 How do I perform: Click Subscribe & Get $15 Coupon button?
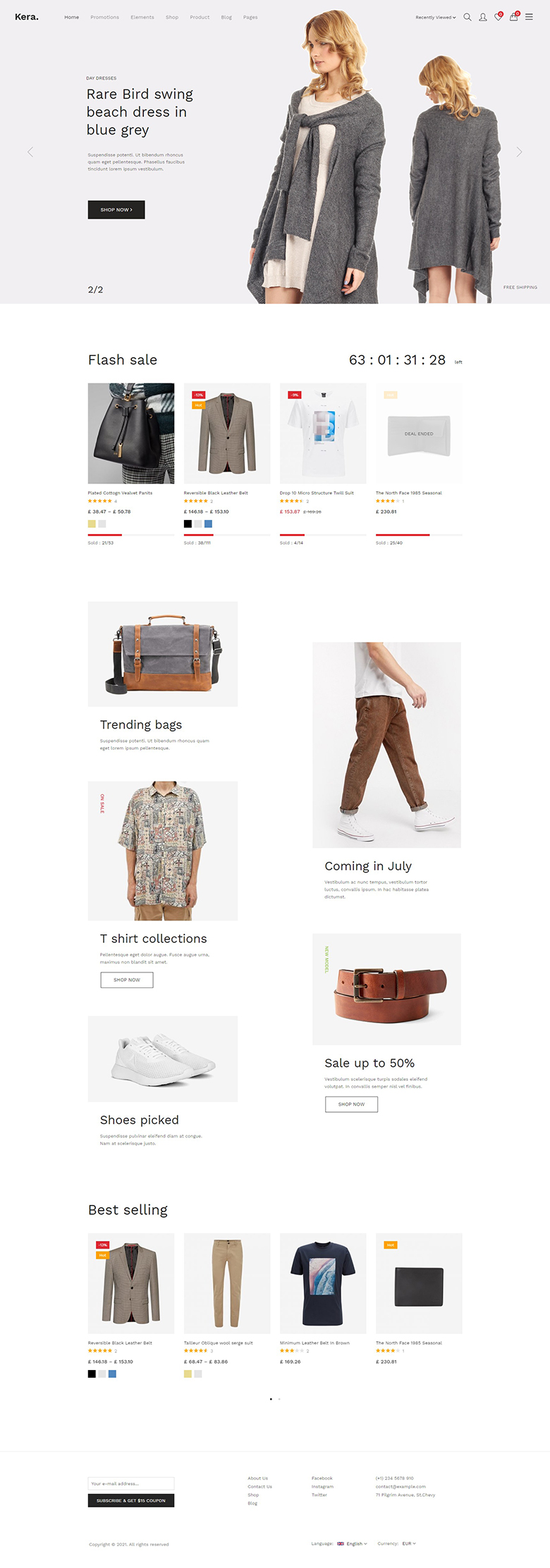pos(131,1500)
